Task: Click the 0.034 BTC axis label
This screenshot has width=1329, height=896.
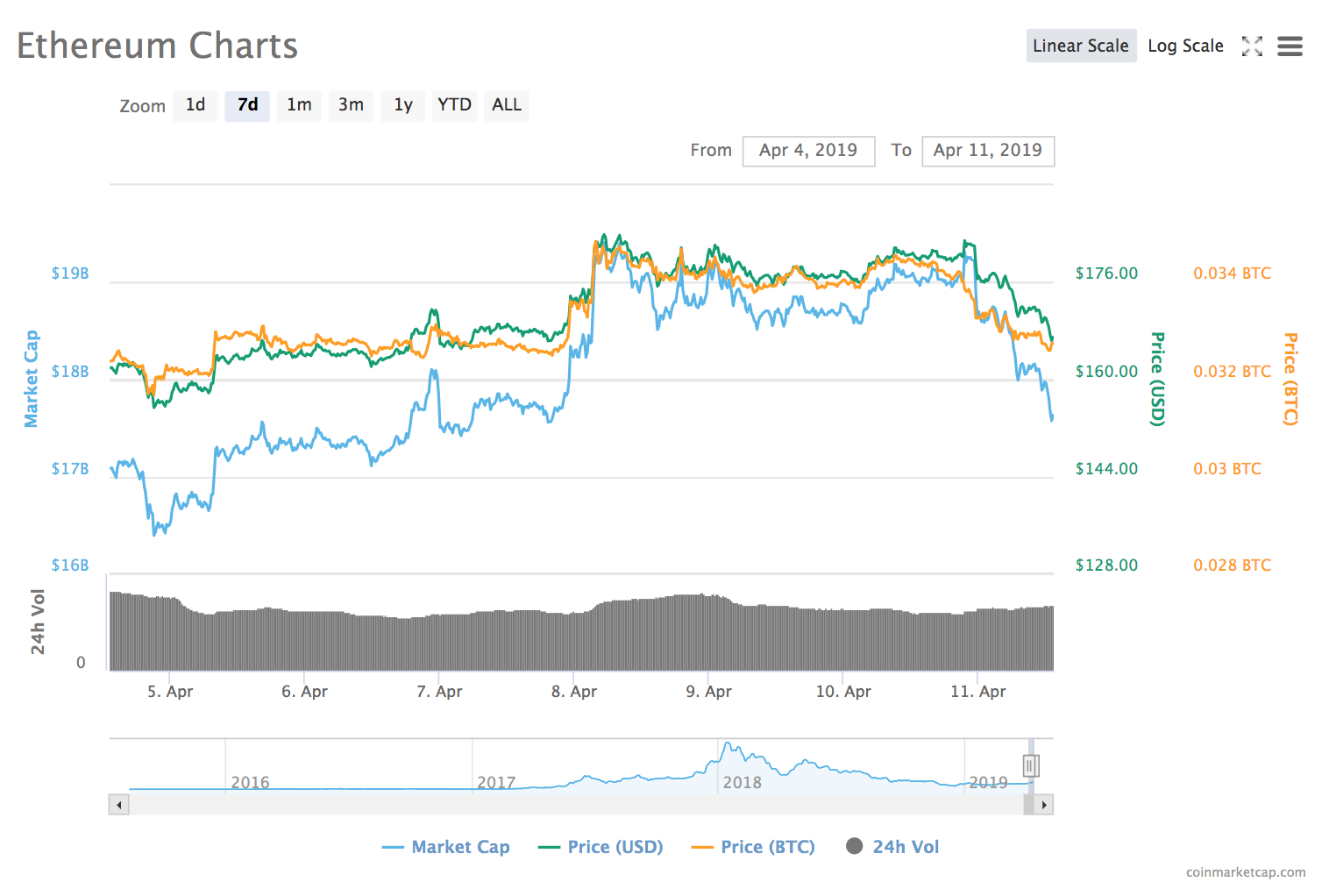Action: [x=1232, y=274]
